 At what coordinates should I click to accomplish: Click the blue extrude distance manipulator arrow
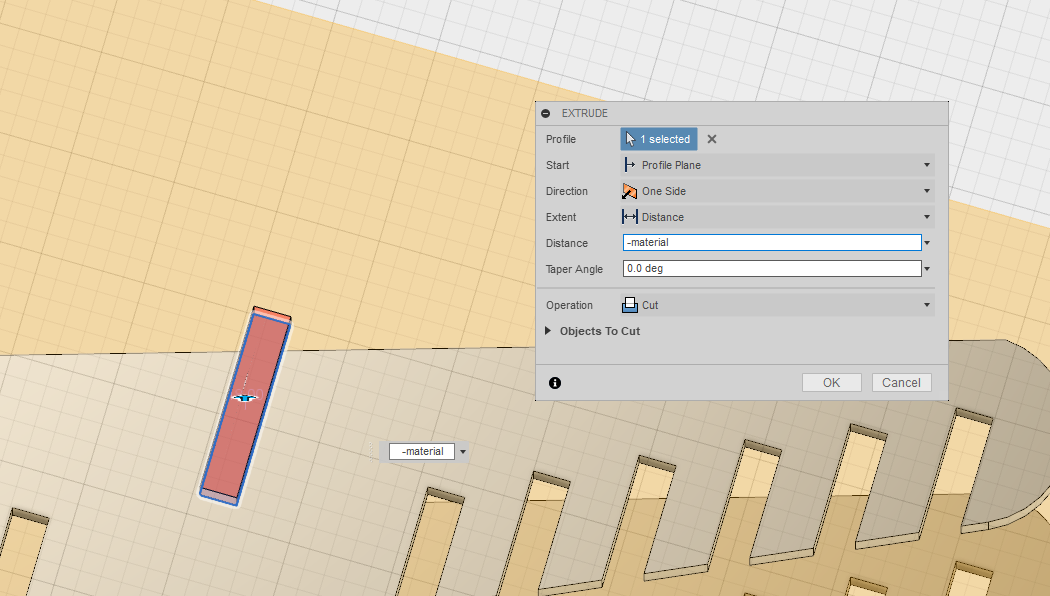click(246, 398)
